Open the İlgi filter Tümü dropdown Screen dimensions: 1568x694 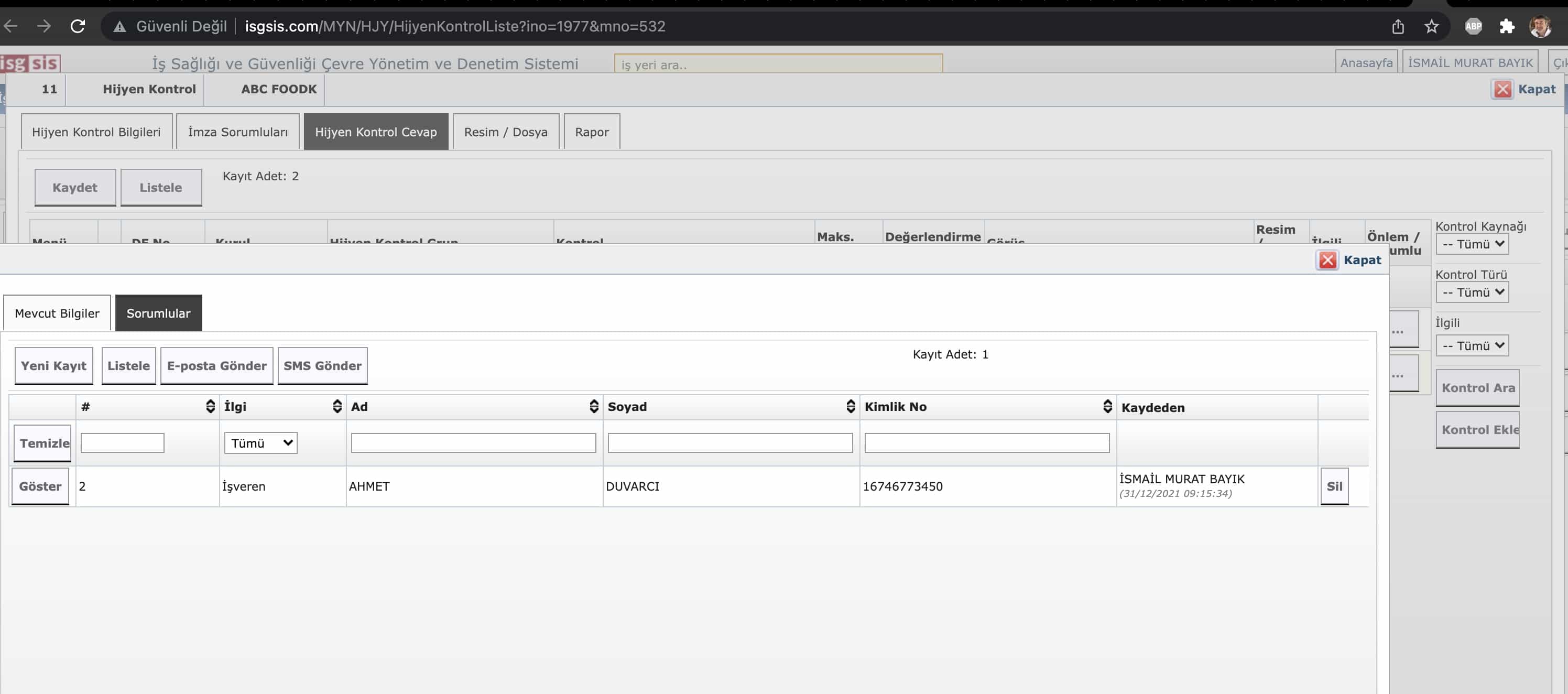pos(260,443)
